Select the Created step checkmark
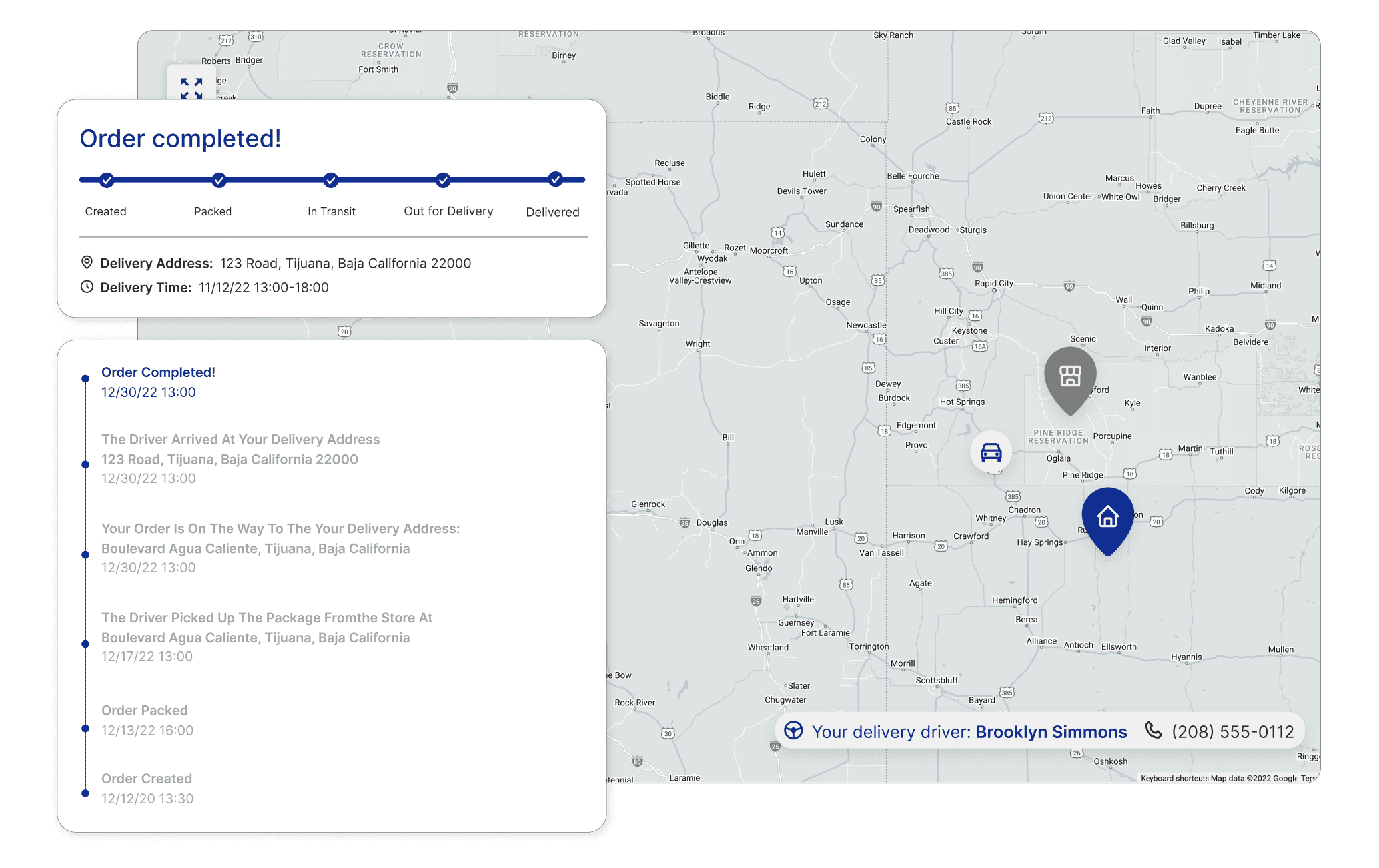 click(107, 180)
